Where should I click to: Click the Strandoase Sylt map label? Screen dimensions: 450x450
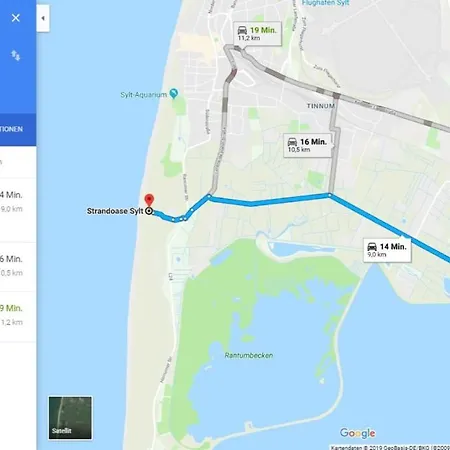click(115, 211)
